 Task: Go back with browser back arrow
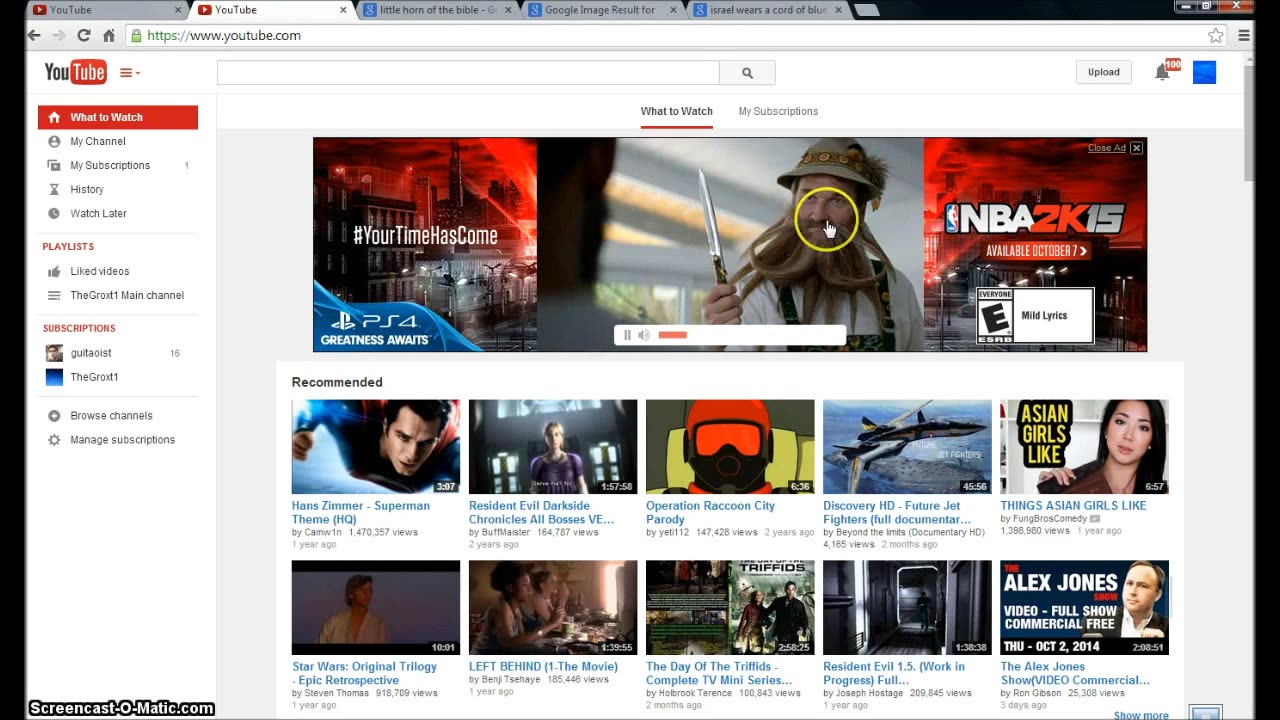34,35
